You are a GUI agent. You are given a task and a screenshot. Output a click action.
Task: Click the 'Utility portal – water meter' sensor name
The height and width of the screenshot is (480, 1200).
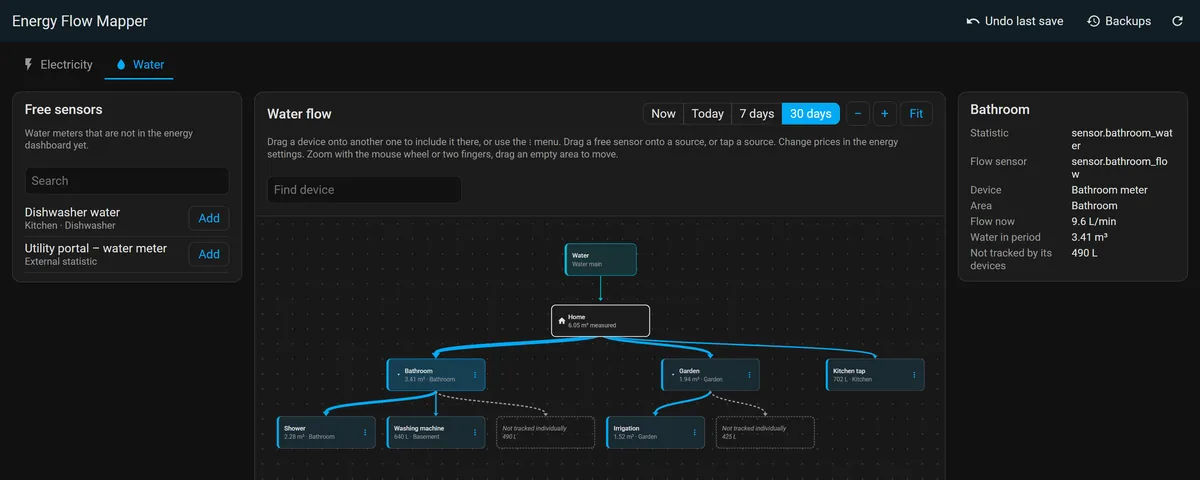(x=96, y=248)
